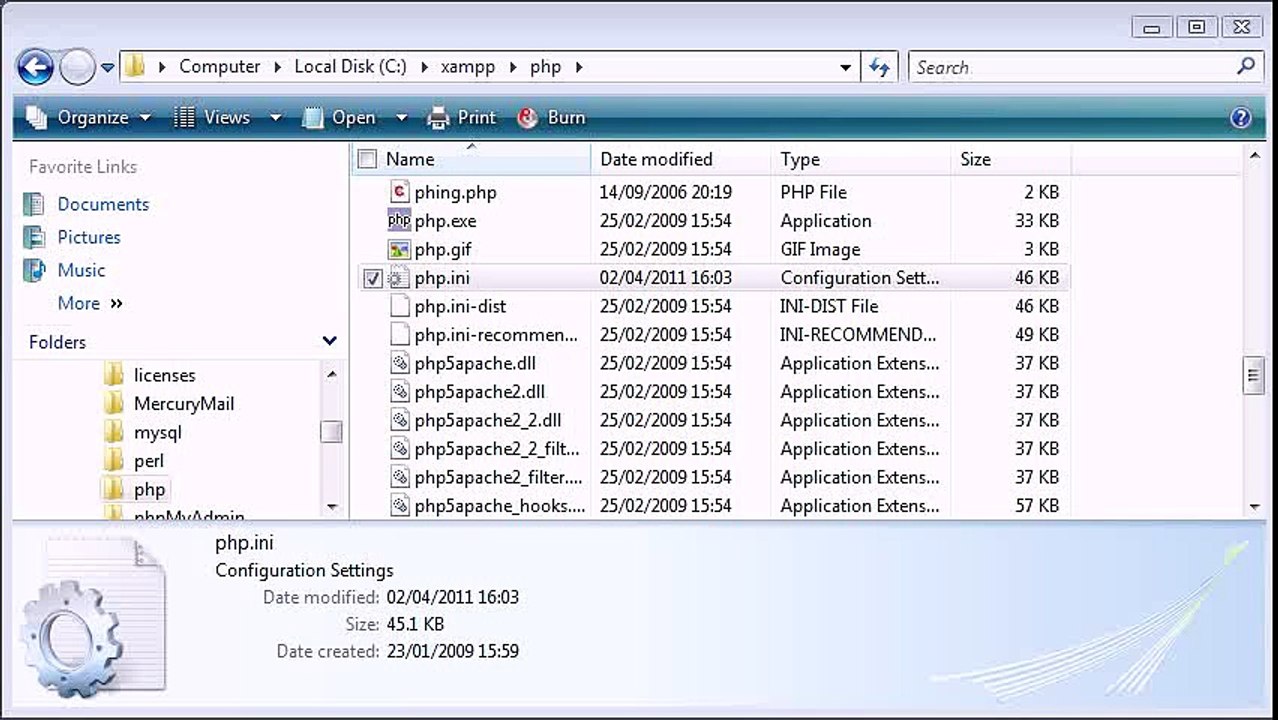Select the php folder in tree
Image resolution: width=1278 pixels, height=720 pixels.
[149, 490]
